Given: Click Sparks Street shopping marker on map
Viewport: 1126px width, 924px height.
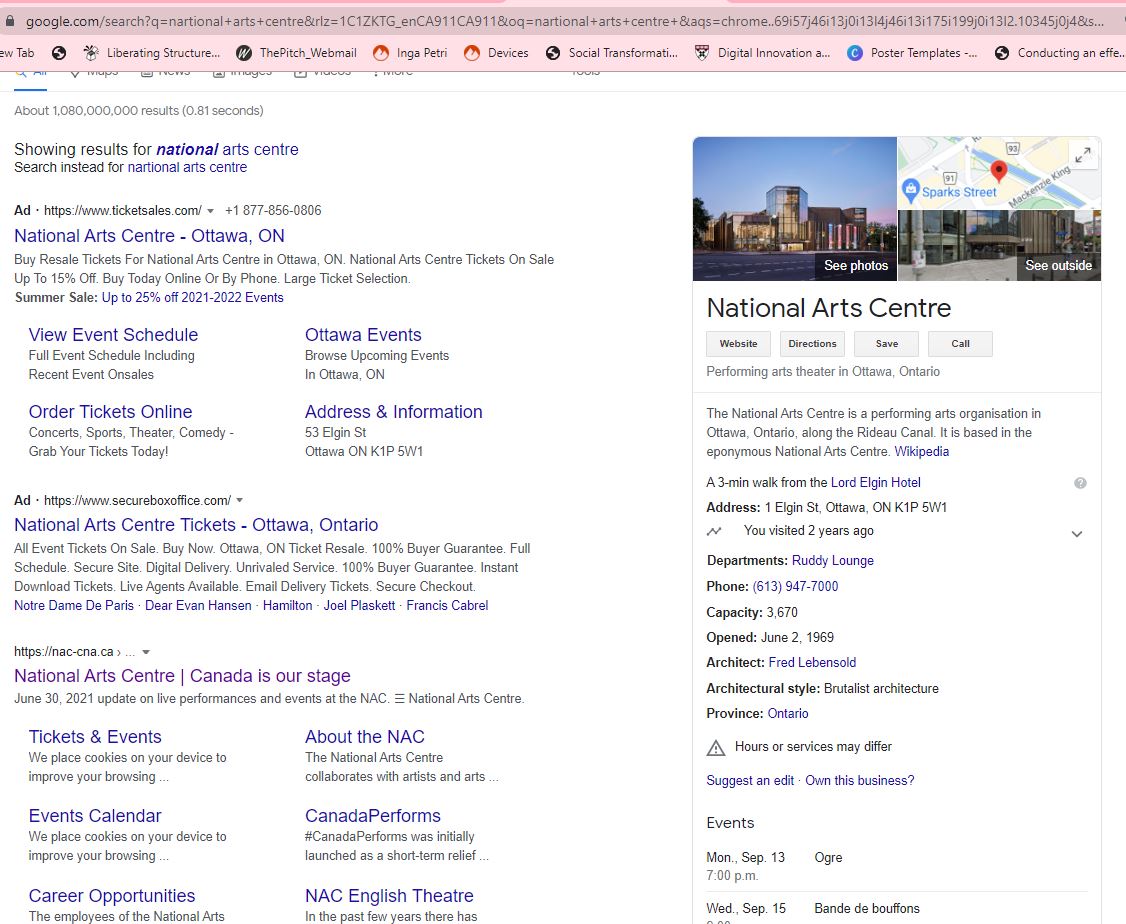Looking at the screenshot, I should click(x=911, y=190).
